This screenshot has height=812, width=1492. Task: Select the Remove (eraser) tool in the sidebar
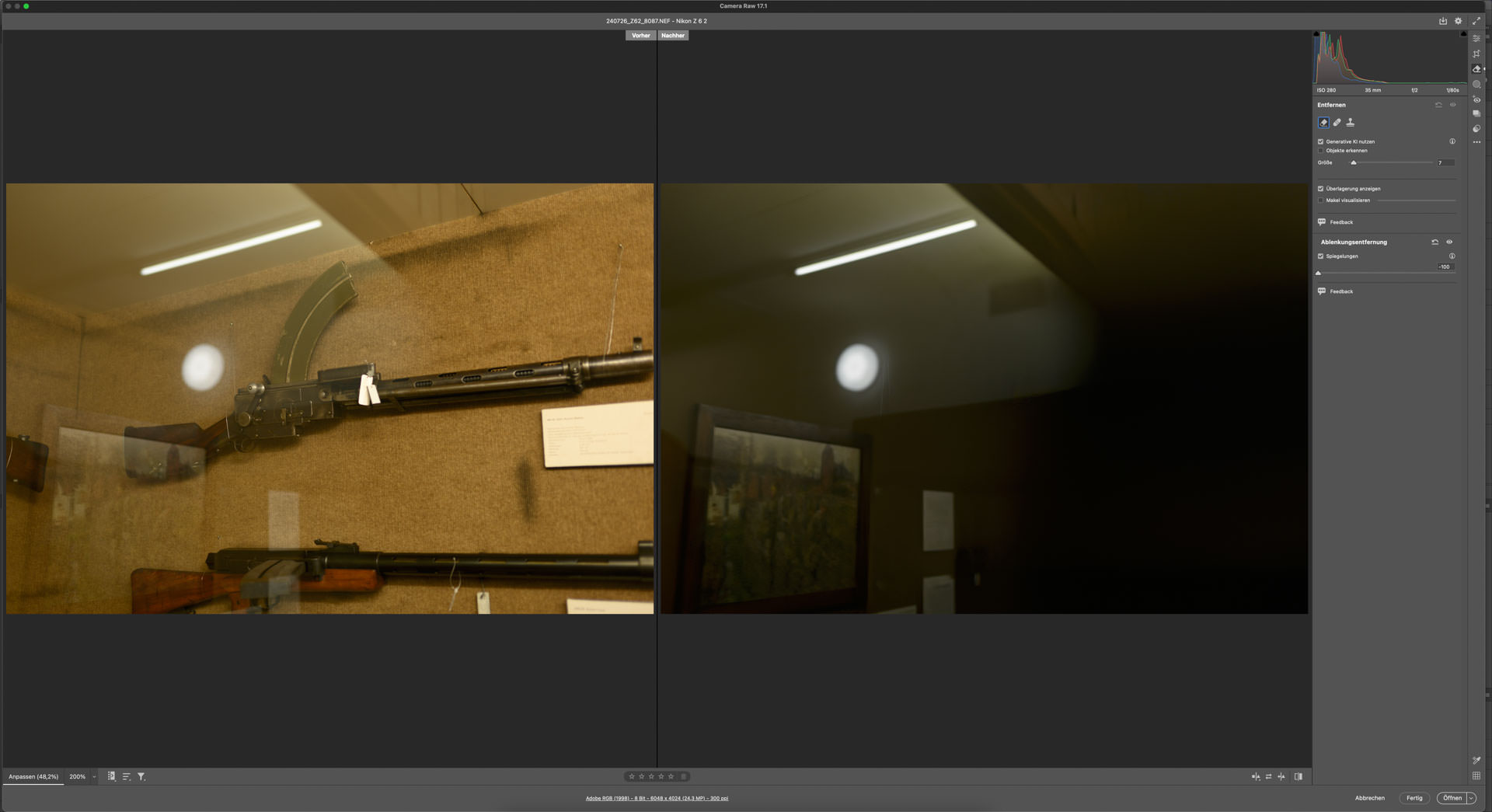[1476, 69]
